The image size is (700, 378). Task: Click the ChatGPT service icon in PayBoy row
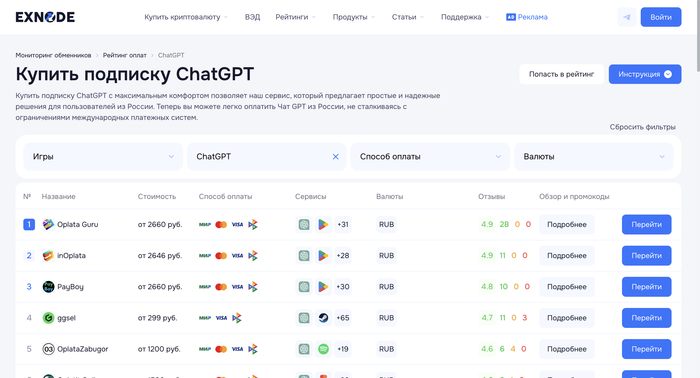click(x=304, y=287)
